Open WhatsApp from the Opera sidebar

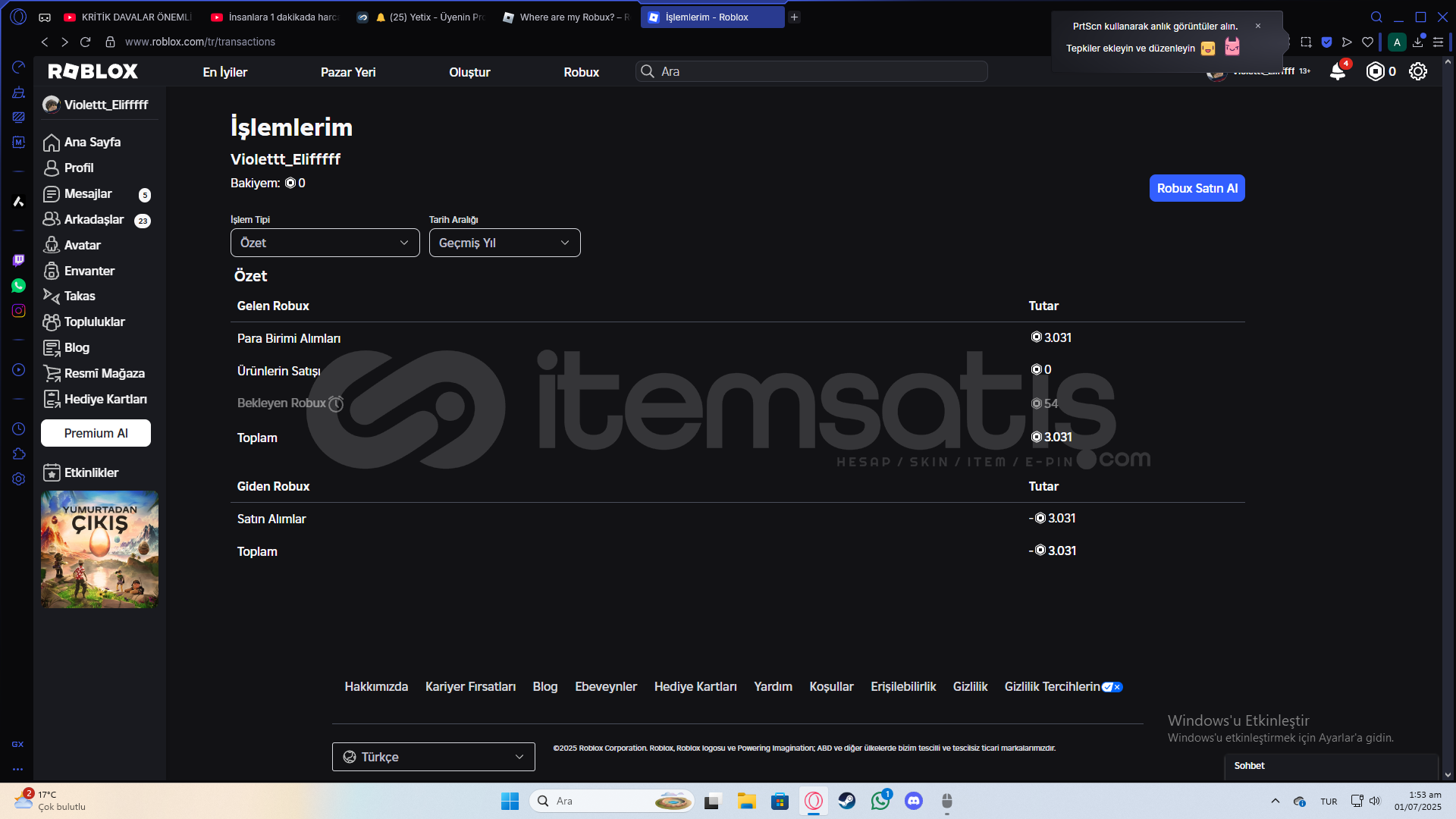click(x=18, y=286)
